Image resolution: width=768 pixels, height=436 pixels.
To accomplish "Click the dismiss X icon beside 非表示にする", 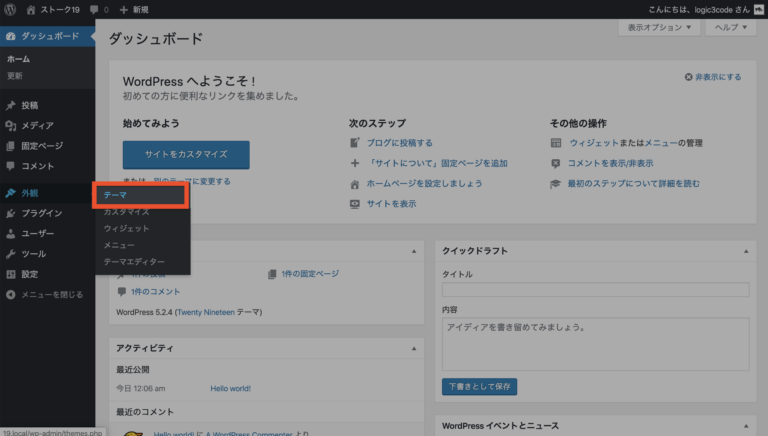I will pos(688,77).
